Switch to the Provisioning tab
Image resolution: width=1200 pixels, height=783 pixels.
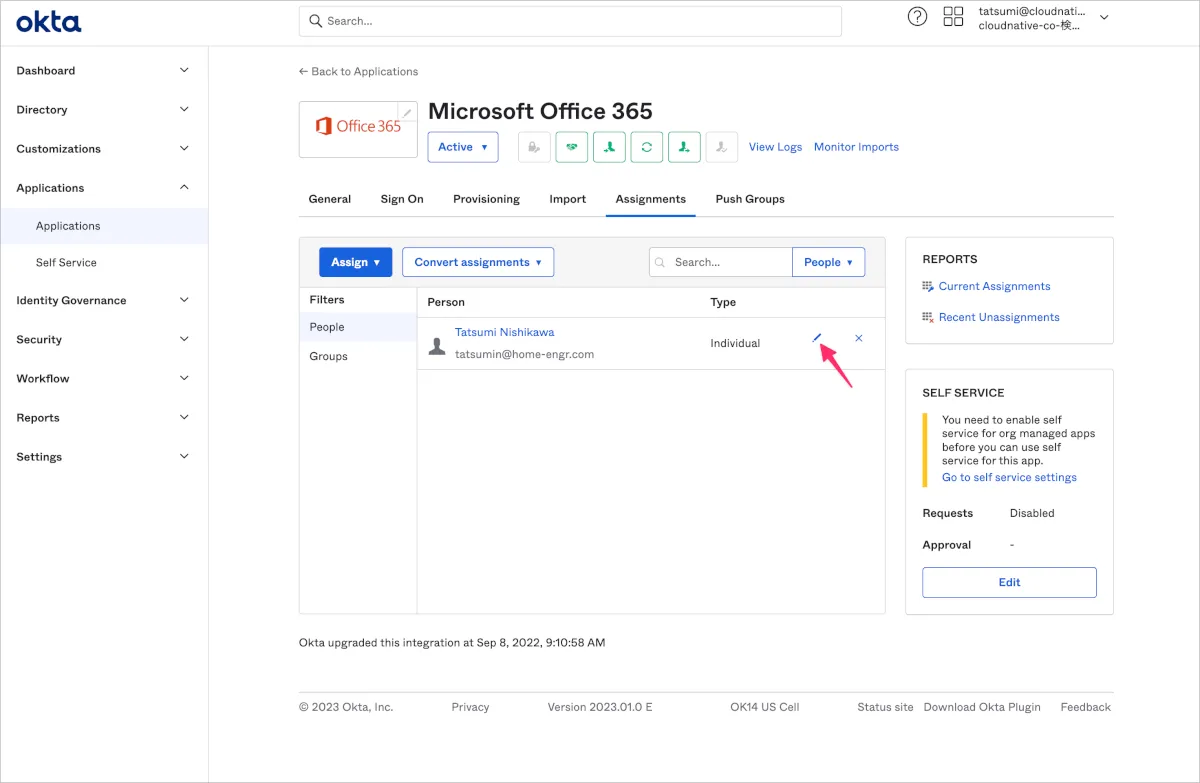click(486, 199)
